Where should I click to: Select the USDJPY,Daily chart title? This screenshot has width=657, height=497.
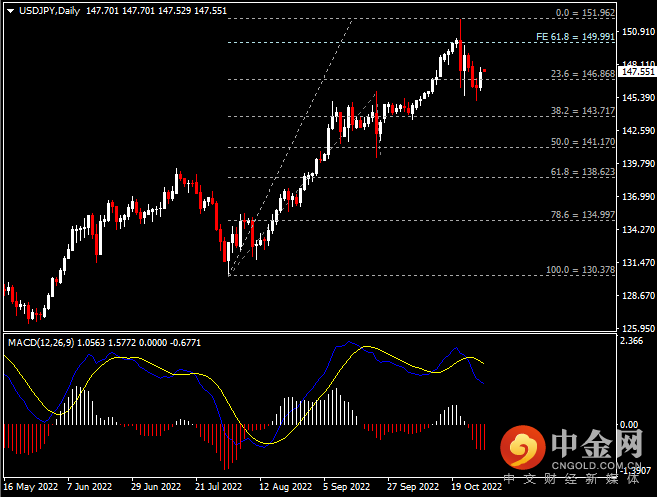[49, 11]
